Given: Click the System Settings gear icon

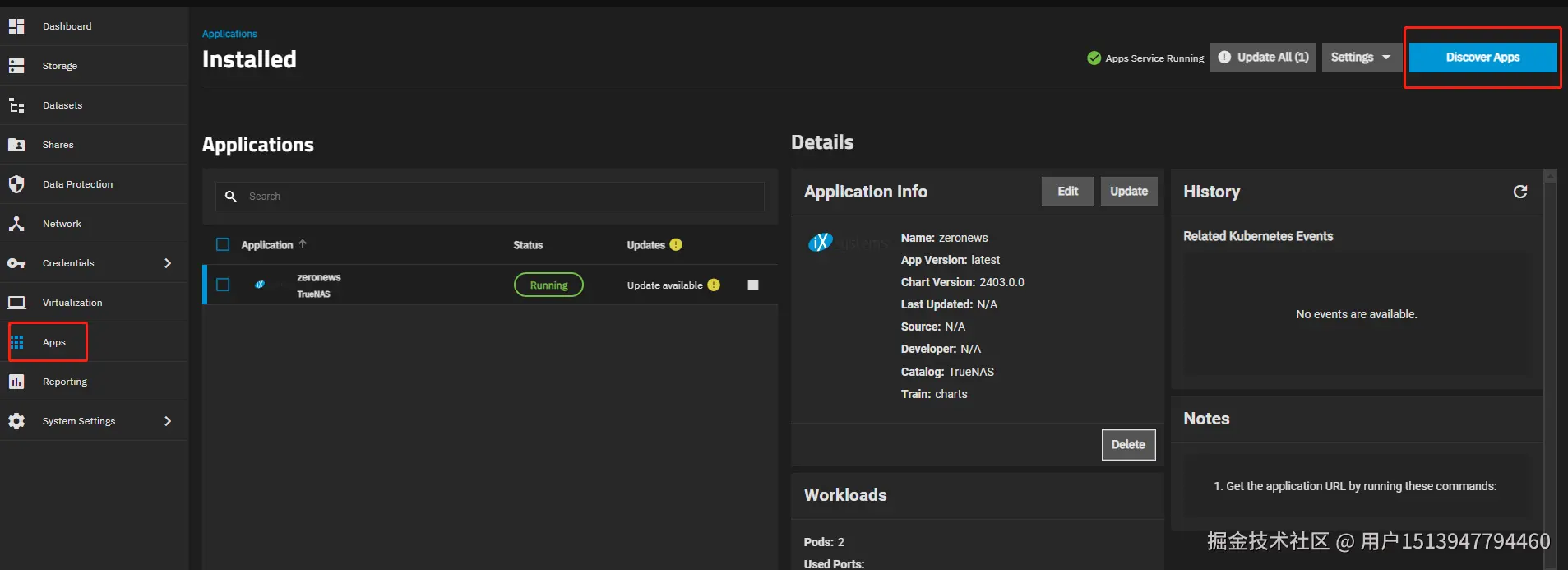Looking at the screenshot, I should 16,421.
